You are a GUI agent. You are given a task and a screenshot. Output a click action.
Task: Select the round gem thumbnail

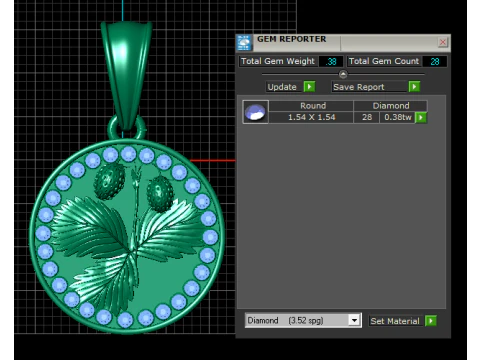[x=255, y=112]
